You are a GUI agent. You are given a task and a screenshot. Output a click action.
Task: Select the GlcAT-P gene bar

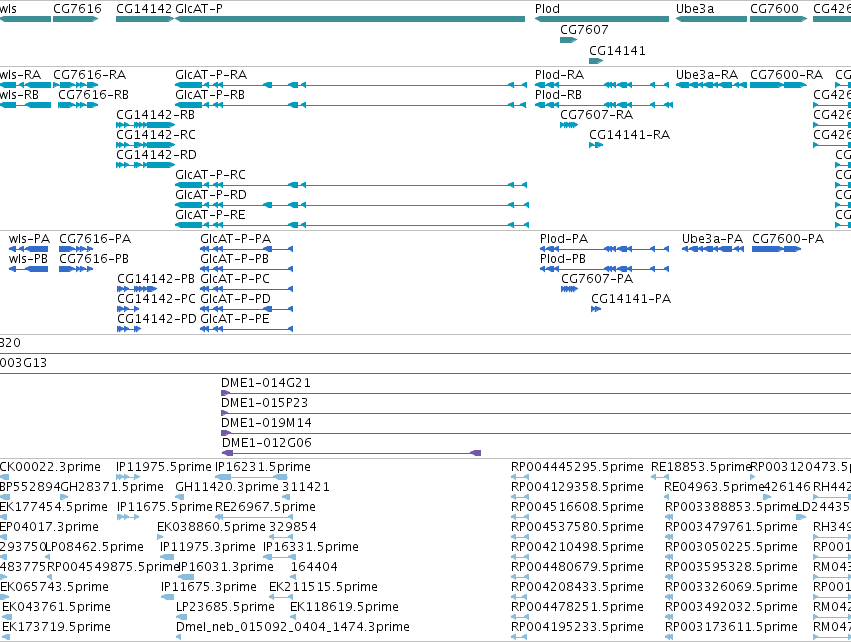(350, 19)
